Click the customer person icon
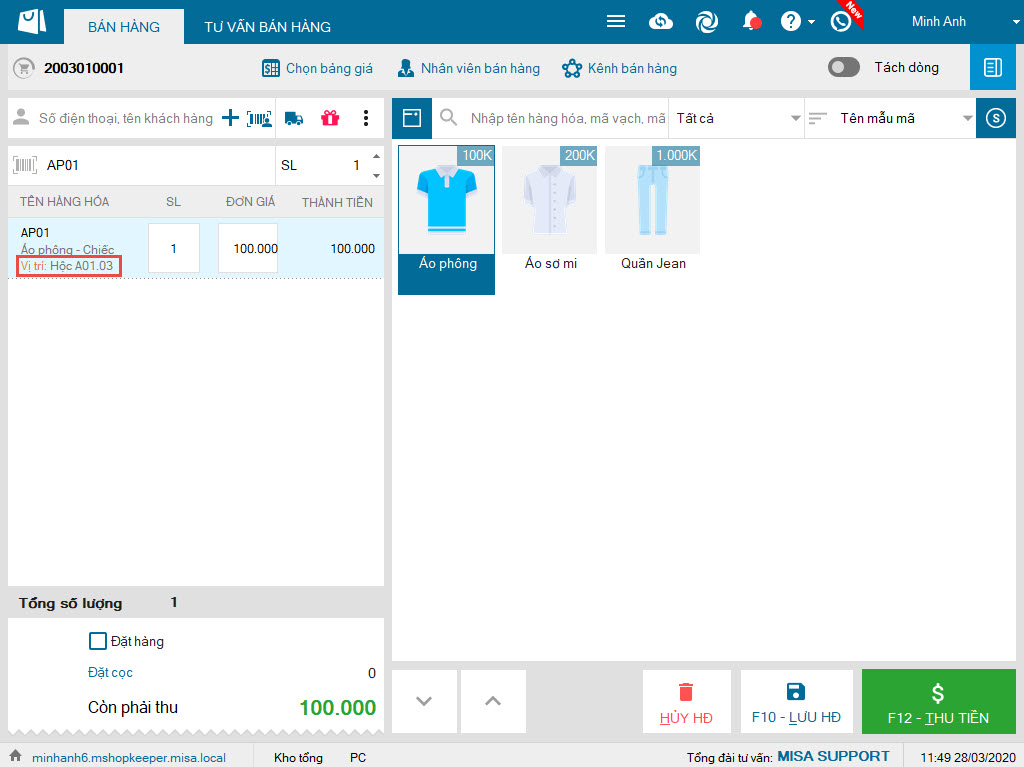Viewport: 1024px width, 767px height. coord(22,118)
